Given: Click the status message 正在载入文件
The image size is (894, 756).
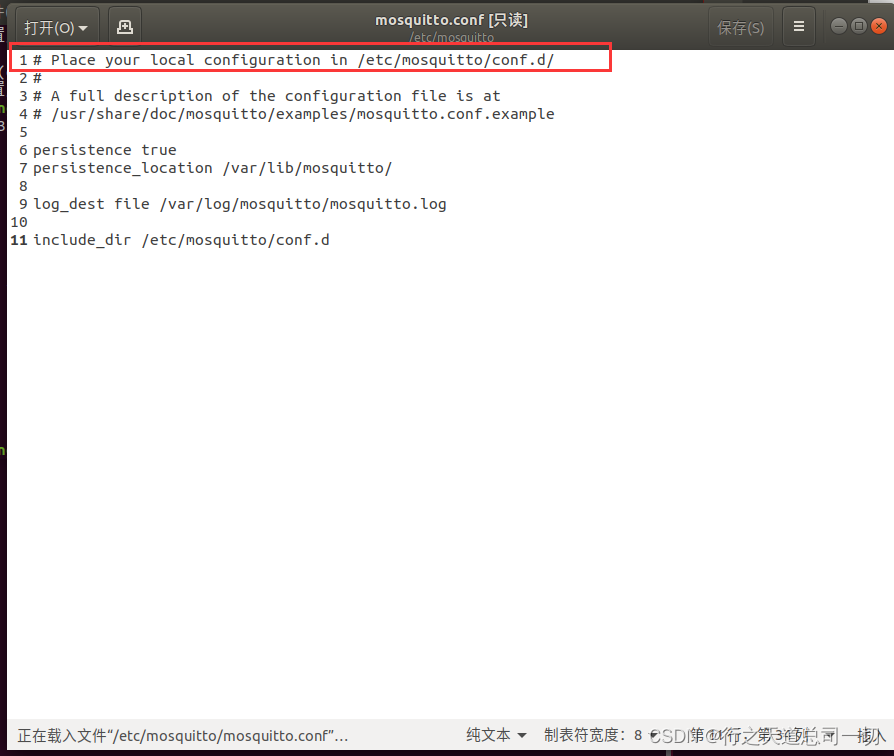Looking at the screenshot, I should (x=182, y=735).
